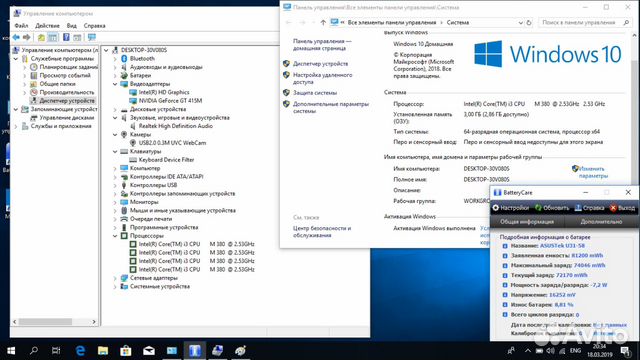Select Управление дисками in left tree

tap(67, 118)
